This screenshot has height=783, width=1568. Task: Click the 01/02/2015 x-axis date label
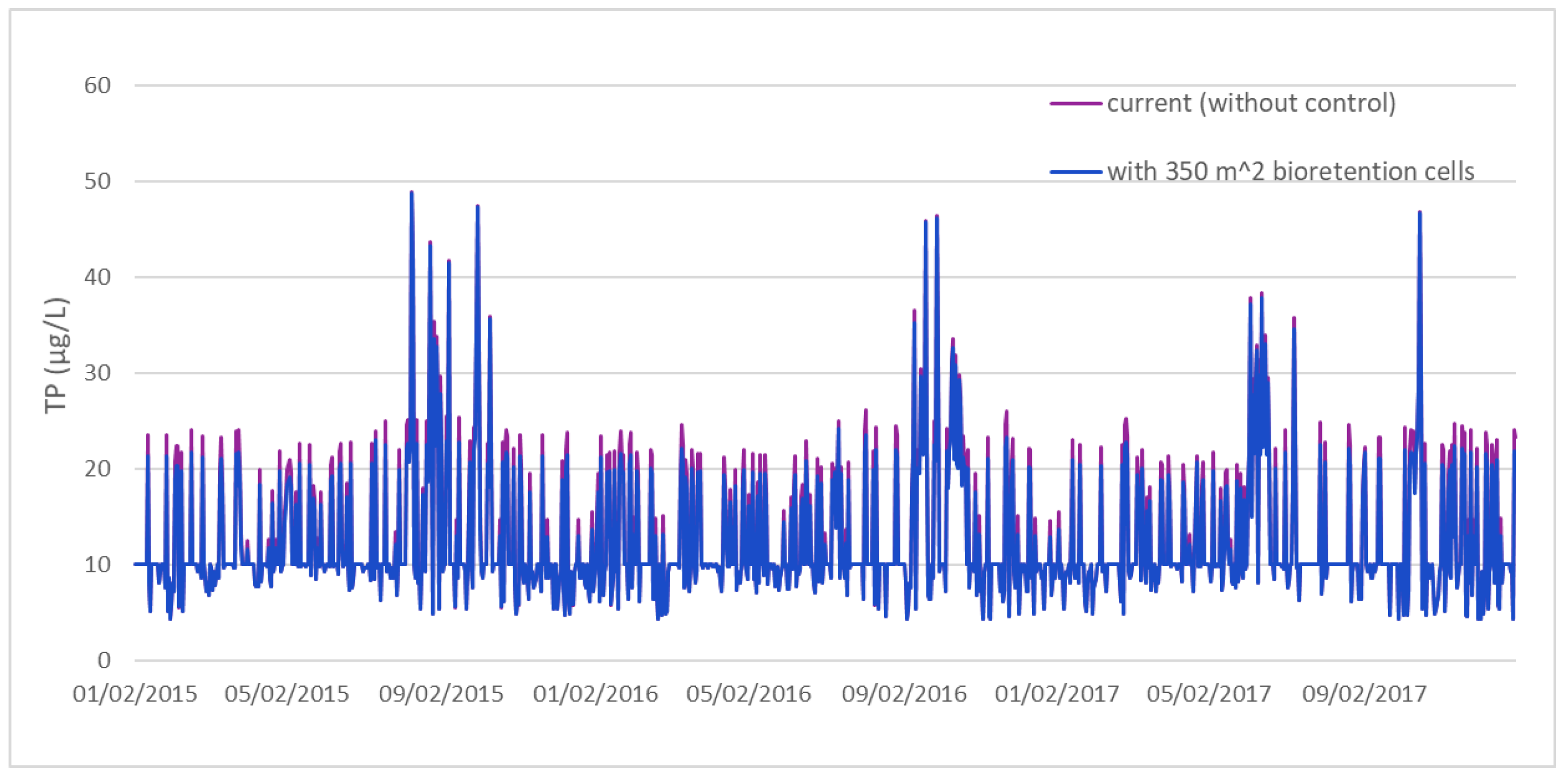135,694
